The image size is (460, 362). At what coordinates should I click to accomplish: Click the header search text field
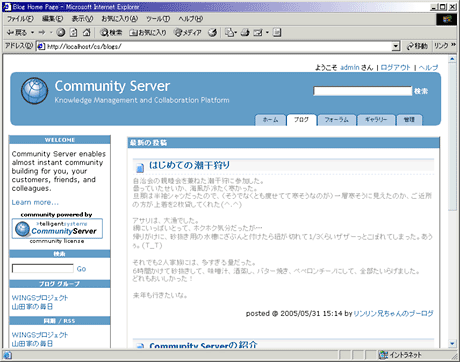(x=363, y=91)
